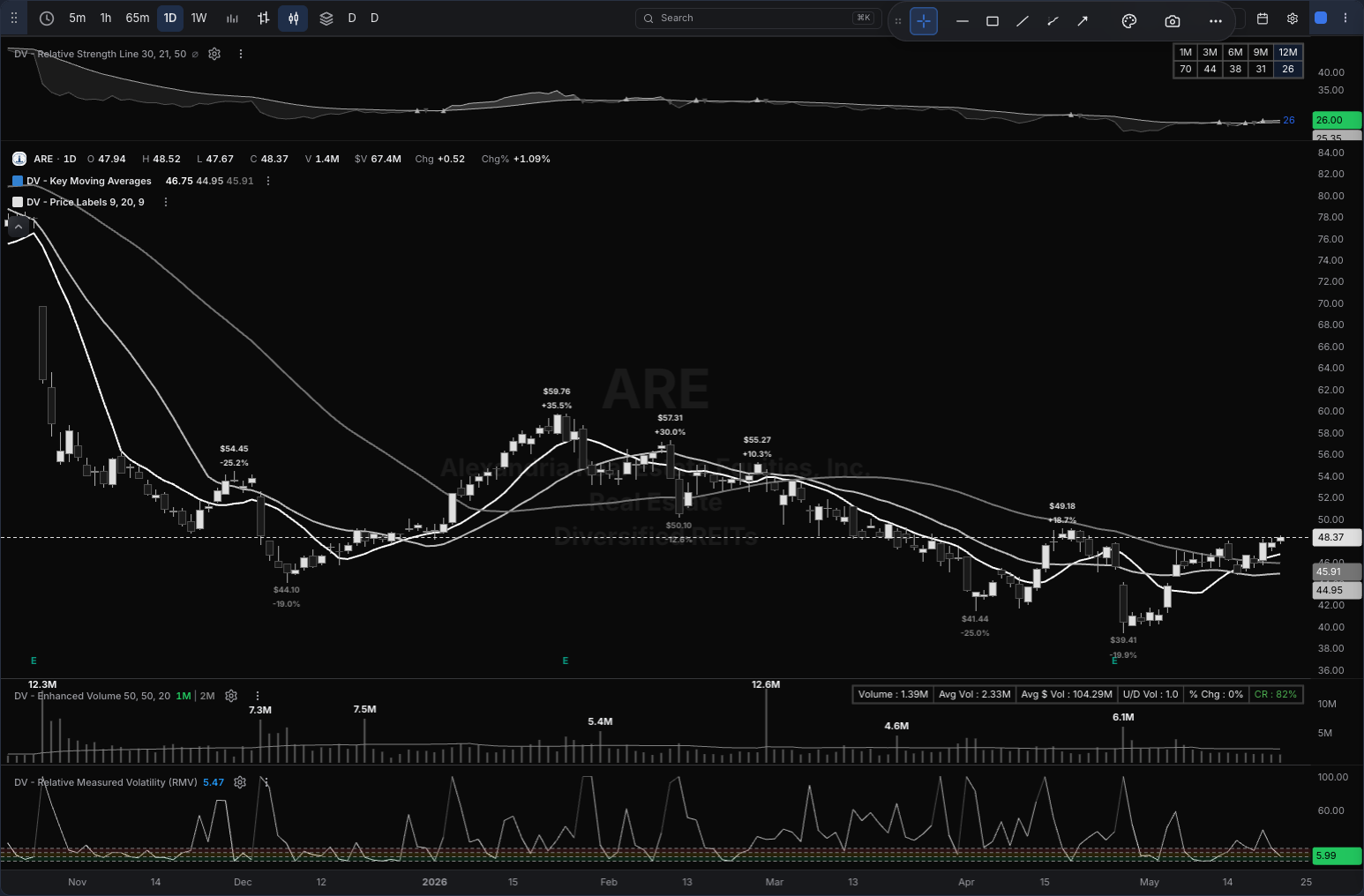Select the 65m timeframe
This screenshot has width=1364, height=896.
(138, 18)
